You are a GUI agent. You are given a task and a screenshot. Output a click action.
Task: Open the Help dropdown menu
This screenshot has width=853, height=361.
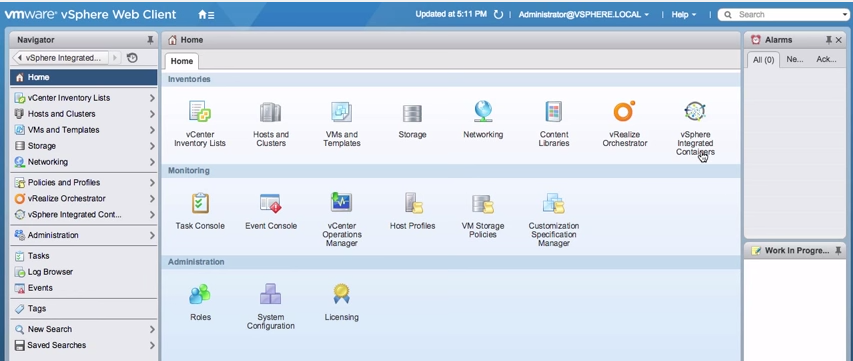pyautogui.click(x=684, y=15)
